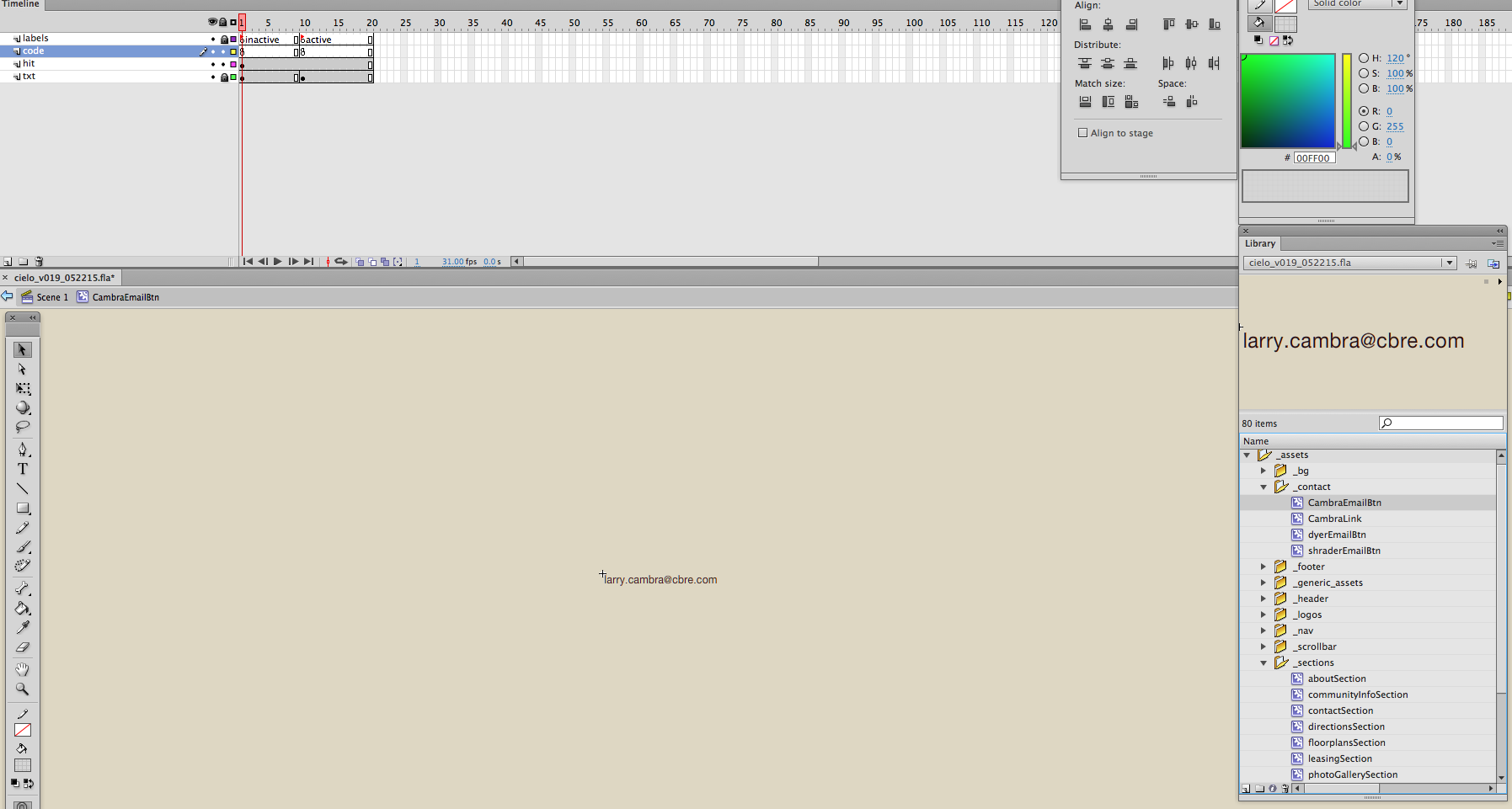The height and width of the screenshot is (809, 1512).
Task: Click inside the green color picker field
Action: [1287, 100]
